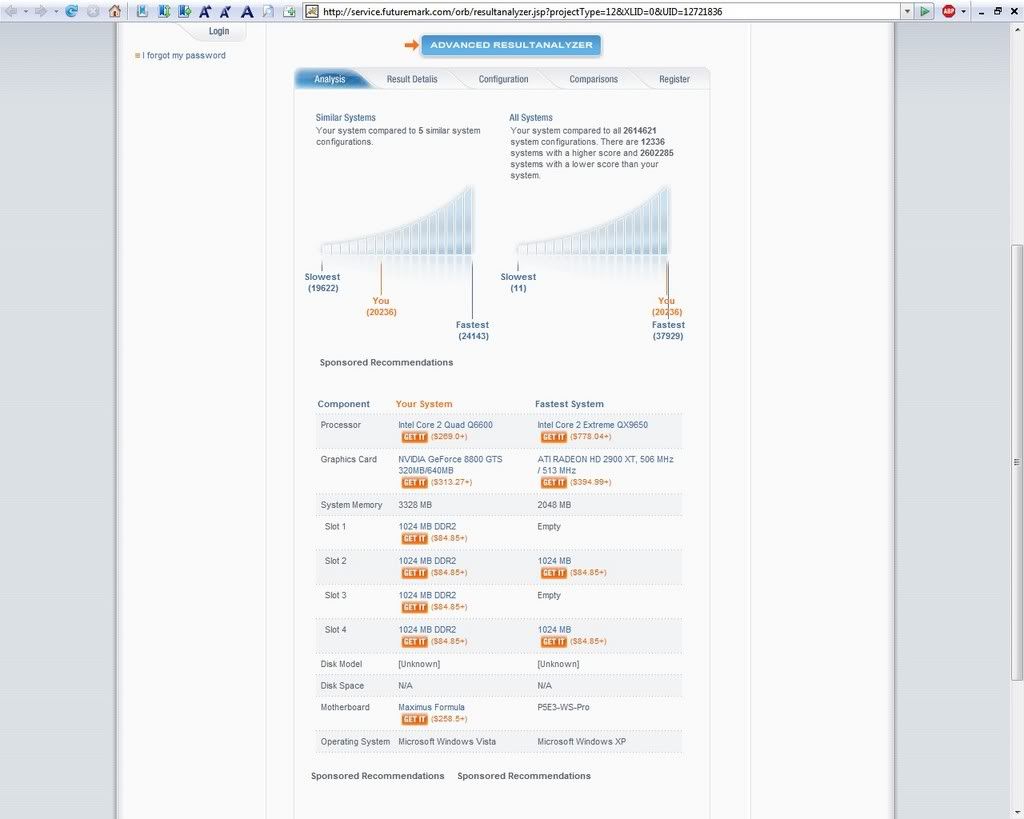Open the Forward history dropdown arrow
The width and height of the screenshot is (1024, 819).
point(56,12)
